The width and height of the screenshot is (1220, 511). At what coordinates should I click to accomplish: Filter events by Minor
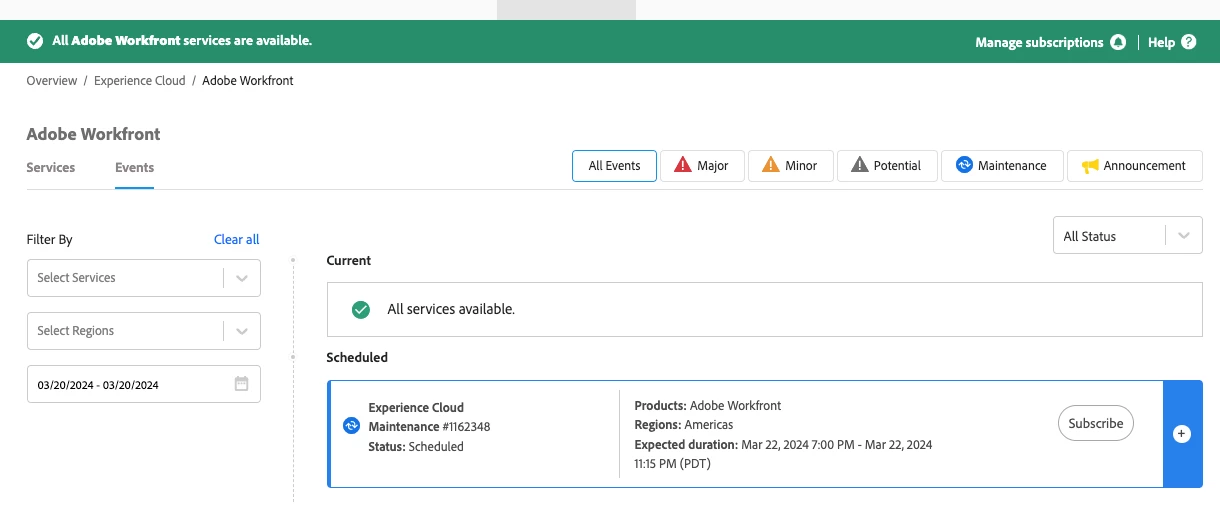pyautogui.click(x=791, y=166)
